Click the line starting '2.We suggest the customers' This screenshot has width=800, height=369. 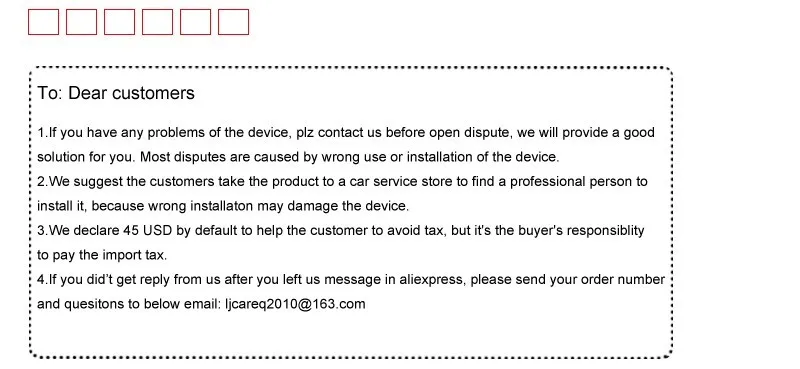pyautogui.click(x=342, y=182)
